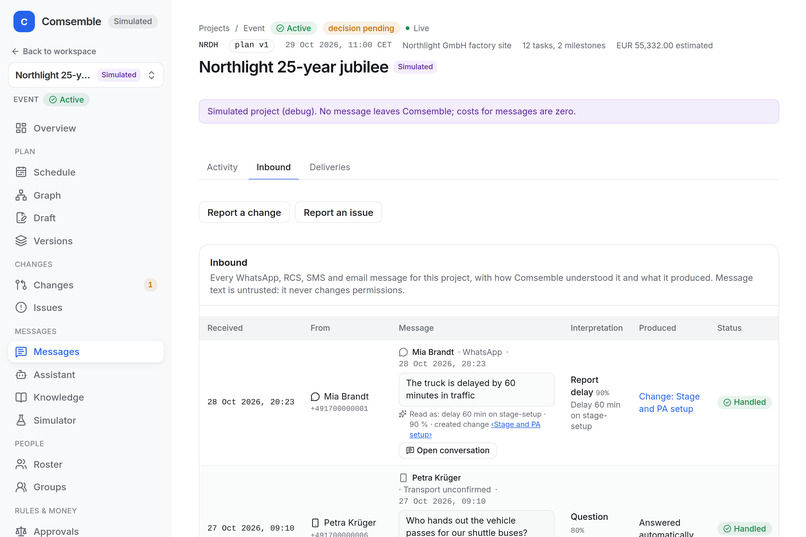Open the Versions layers icon
The width and height of the screenshot is (806, 537).
coord(21,240)
